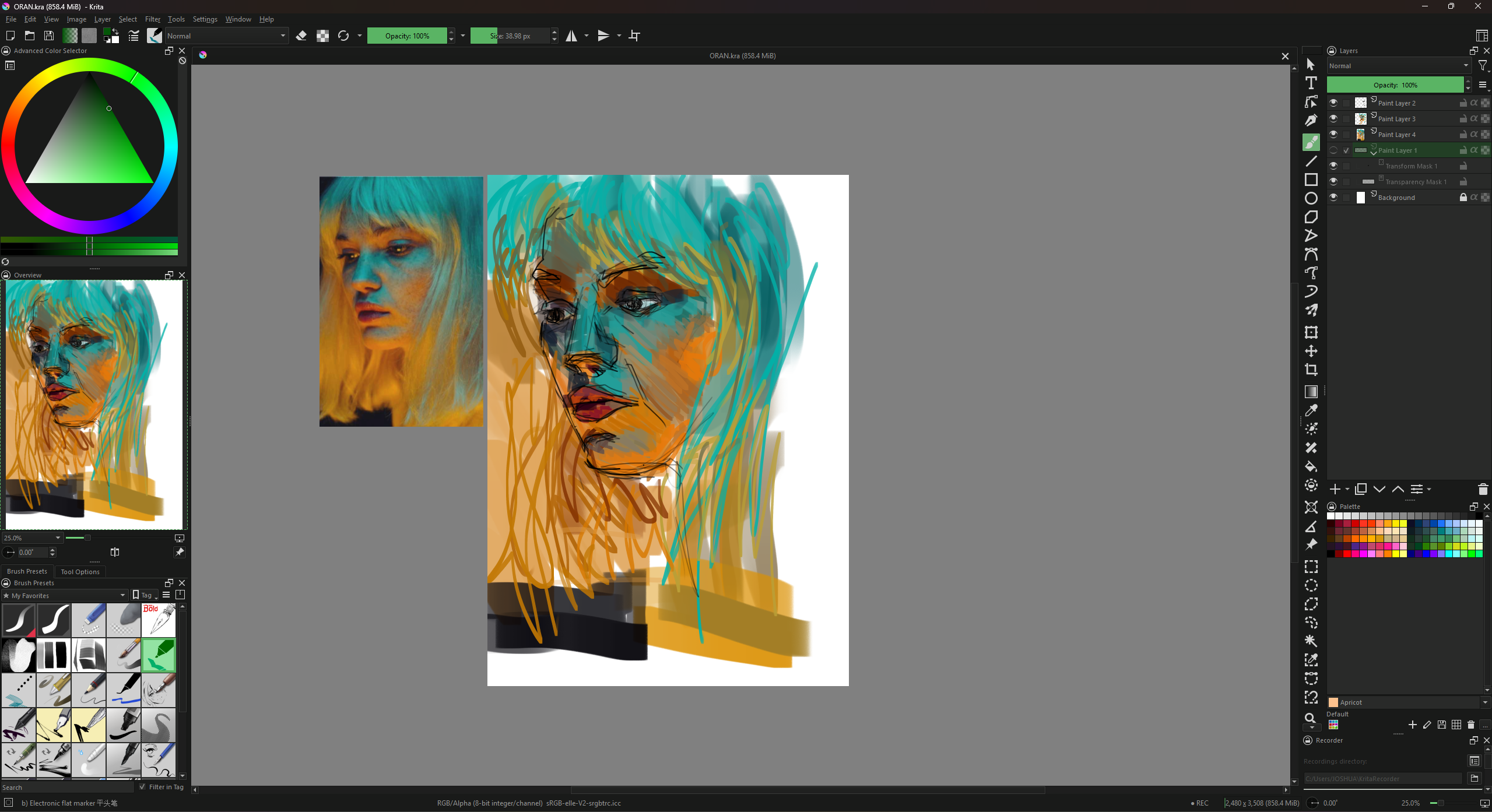Choose the Ellipse tool
Screen dimensions: 1492x812
pos(1311,198)
